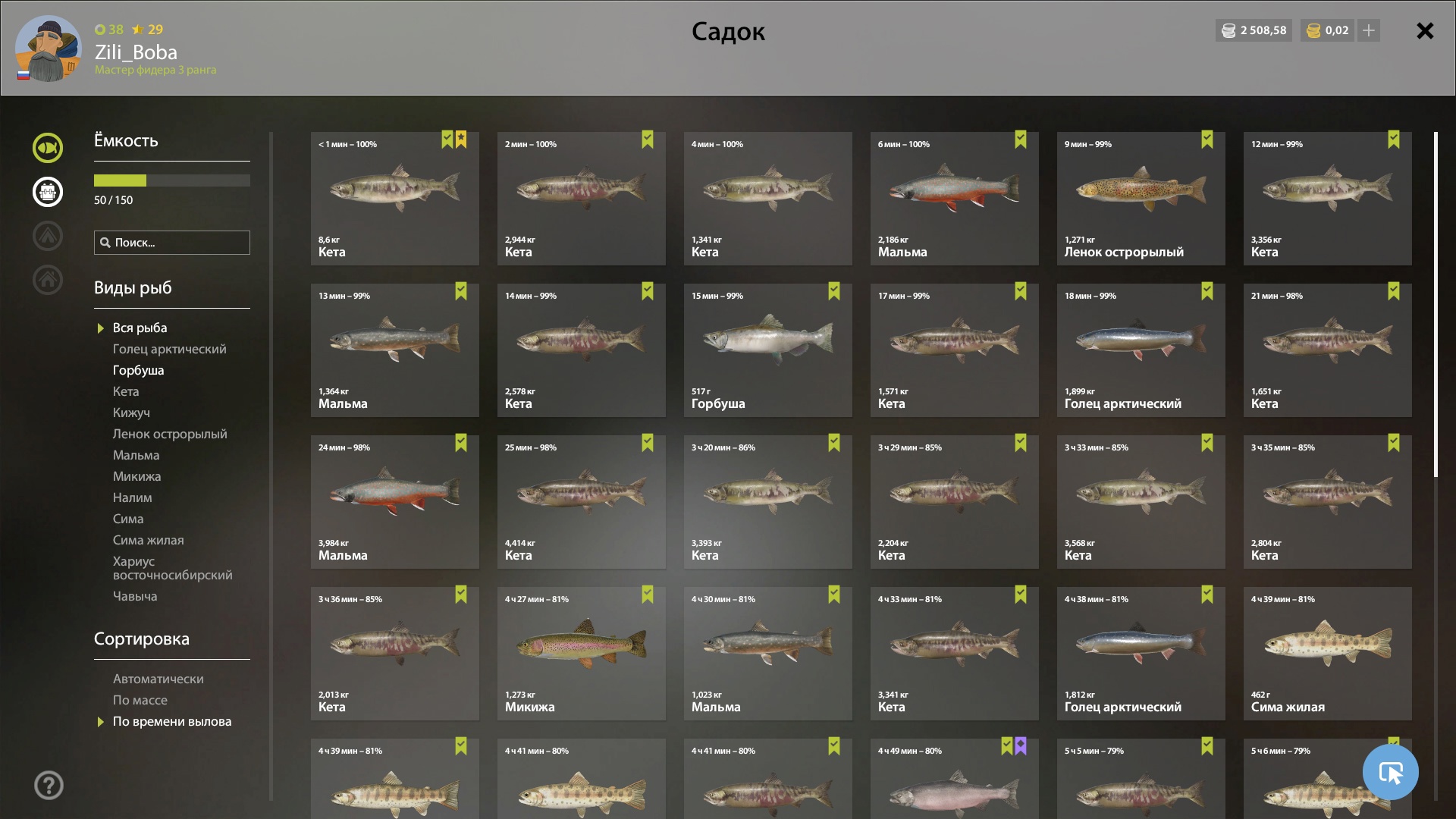Viewport: 1456px width, 819px height.
Task: Toggle star marker on the 8,6 kg Кета
Action: click(461, 140)
